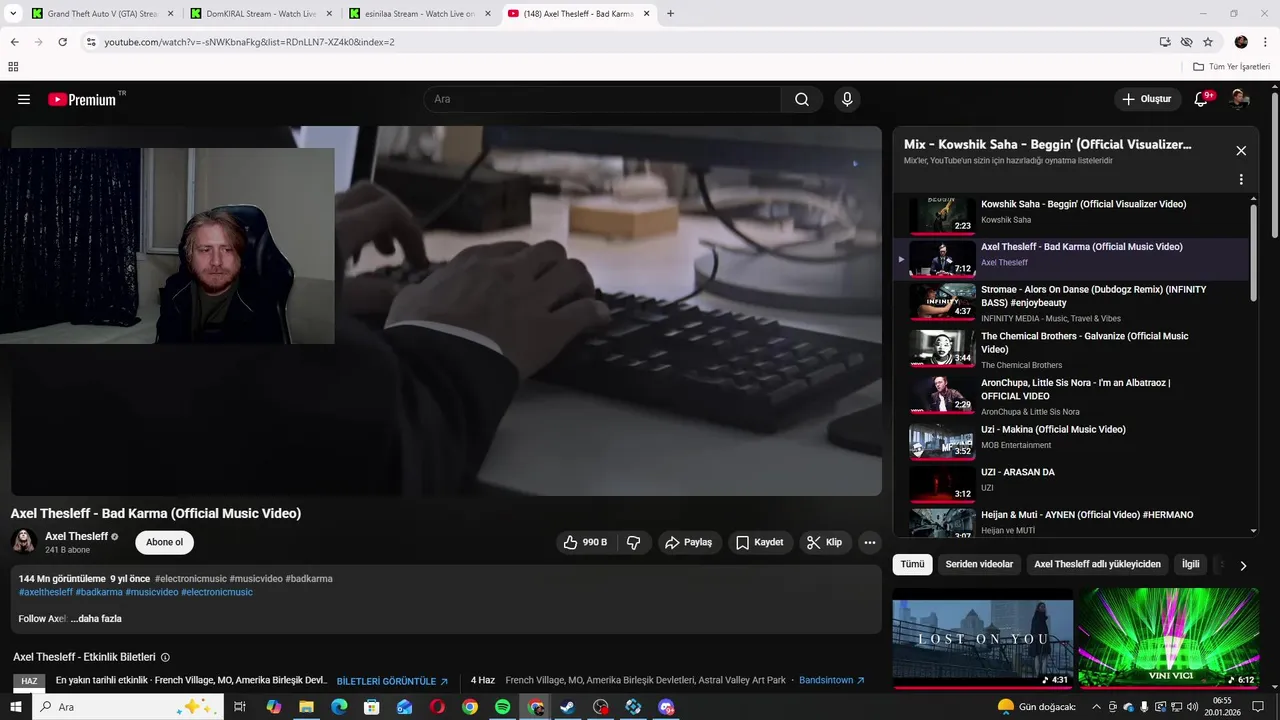Image resolution: width=1280 pixels, height=720 pixels.
Task: Open Steam from the taskbar
Action: pyautogui.click(x=567, y=707)
